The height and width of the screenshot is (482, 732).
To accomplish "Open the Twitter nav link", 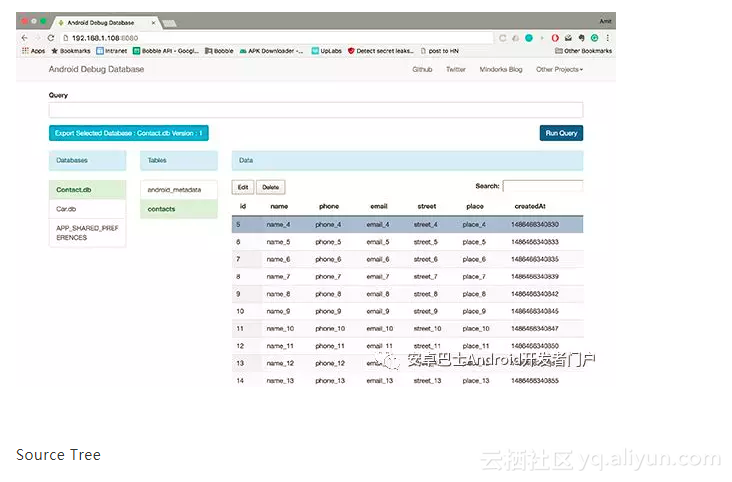I will pyautogui.click(x=456, y=69).
